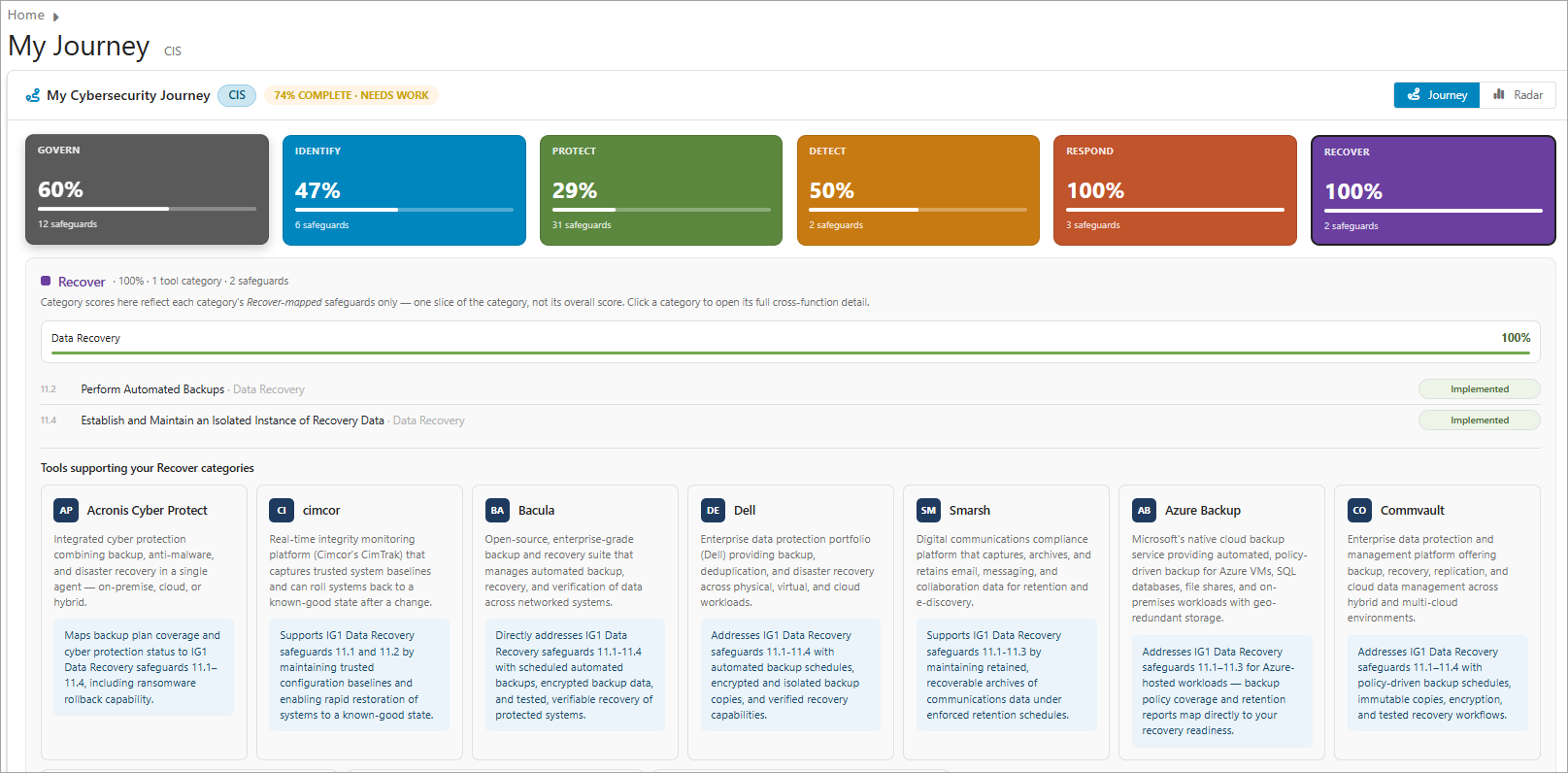Click the CIS framework badge

pyautogui.click(x=237, y=95)
